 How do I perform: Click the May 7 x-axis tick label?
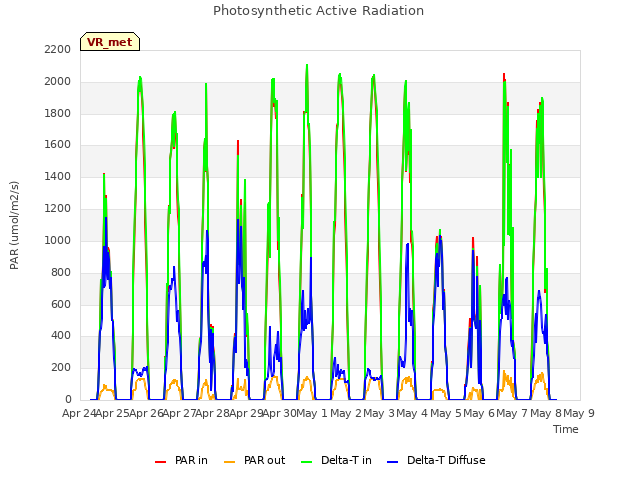(x=512, y=413)
